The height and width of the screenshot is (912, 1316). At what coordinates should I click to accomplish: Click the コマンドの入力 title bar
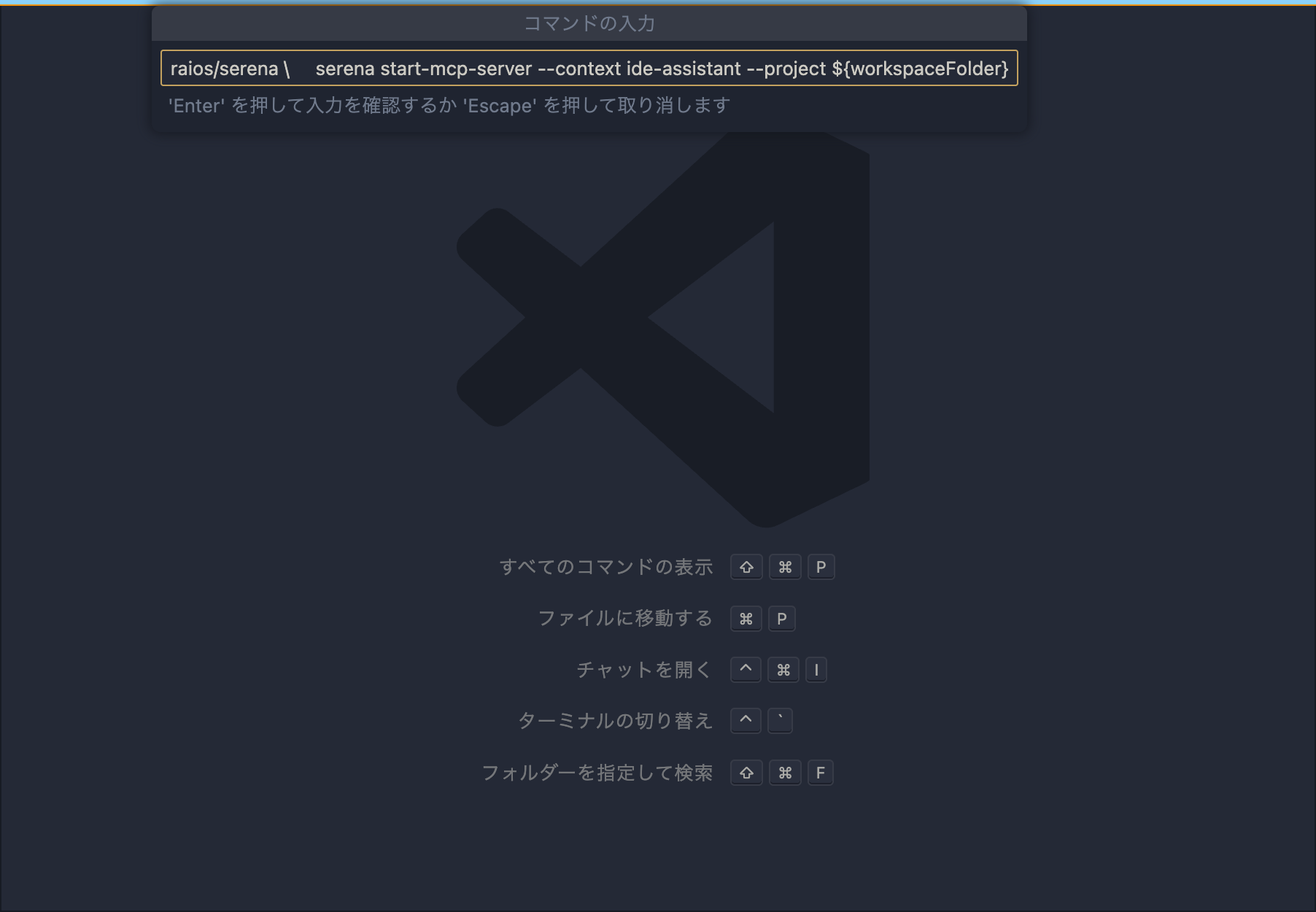(x=588, y=23)
